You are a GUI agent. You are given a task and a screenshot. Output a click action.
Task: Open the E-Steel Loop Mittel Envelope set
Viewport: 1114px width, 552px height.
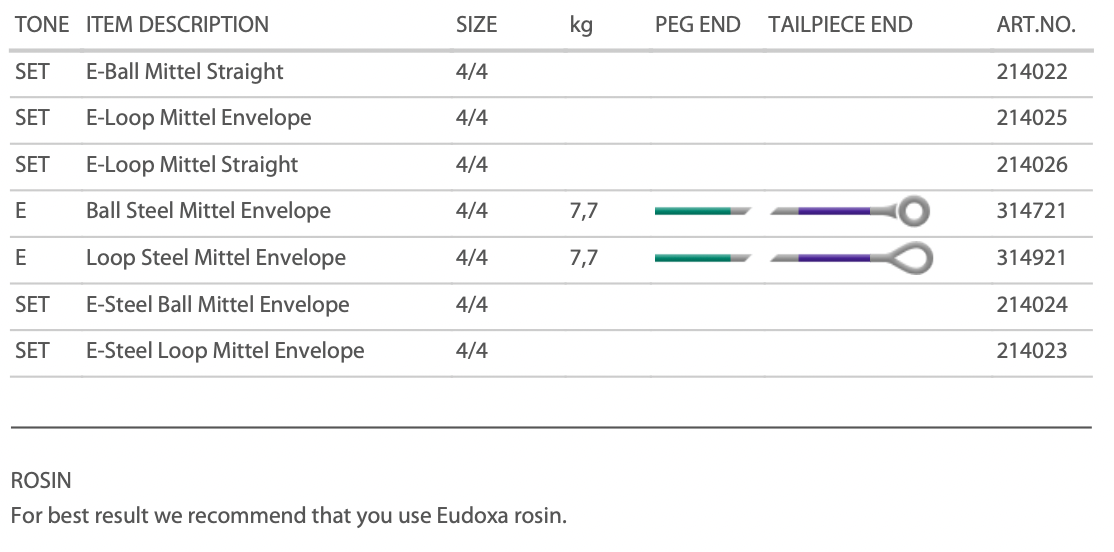pyautogui.click(x=225, y=351)
